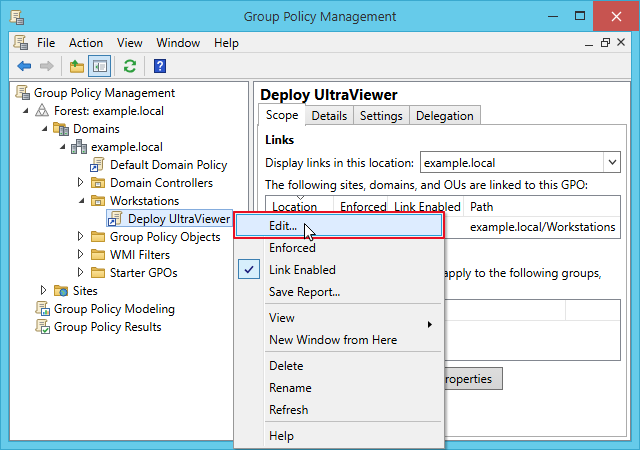The width and height of the screenshot is (640, 450).
Task: Click the Deploy UltraViewer GPO link icon
Action: tap(115, 219)
